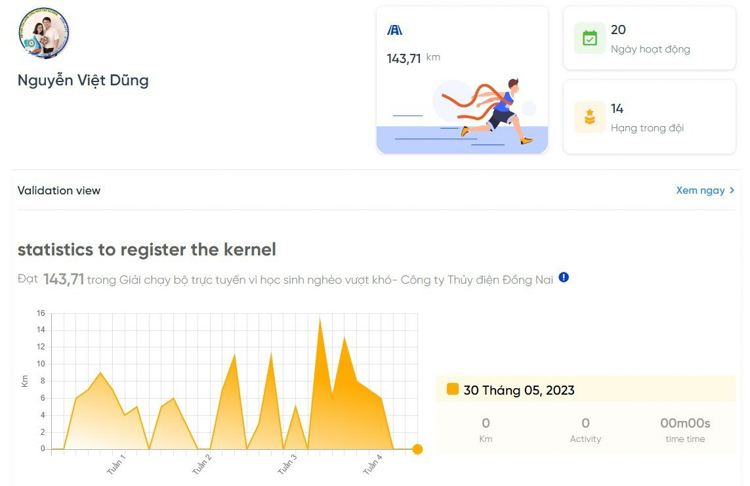Click the blue info exclamation icon
This screenshot has height=486, width=750.
[564, 277]
